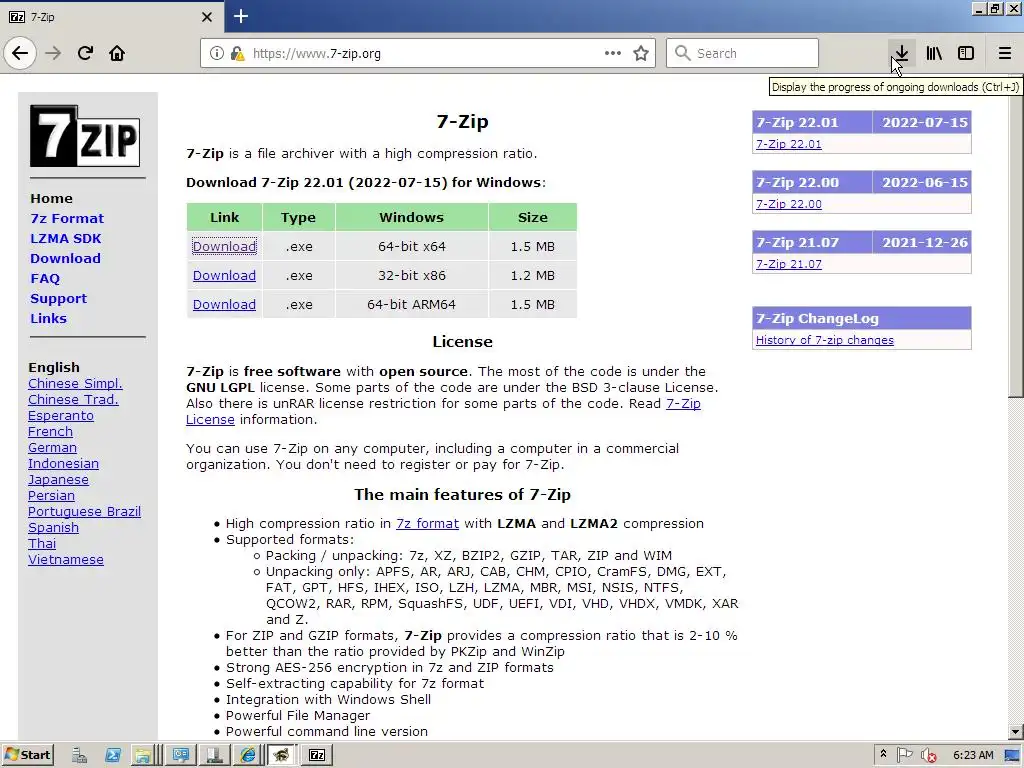Switch language to French
Viewport: 1024px width, 768px height.
(x=50, y=432)
